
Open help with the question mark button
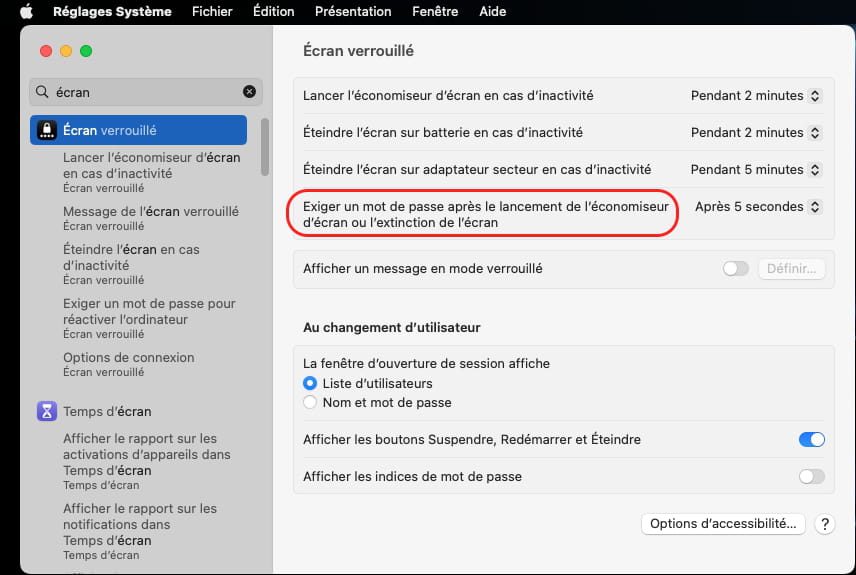coord(825,524)
